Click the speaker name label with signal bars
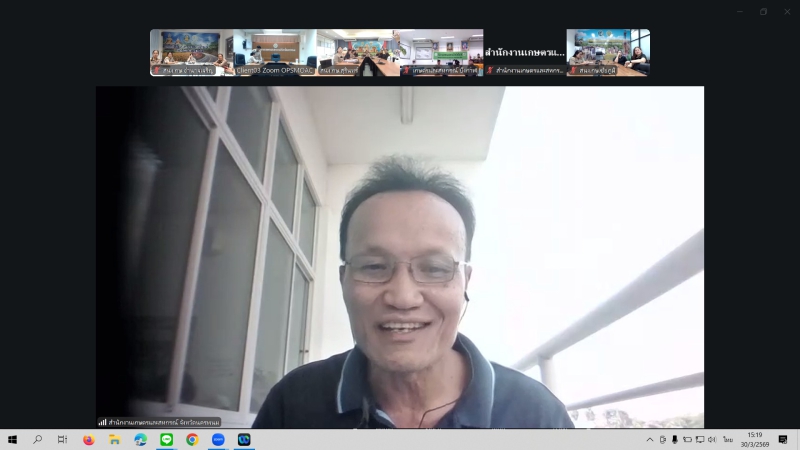 (160, 422)
